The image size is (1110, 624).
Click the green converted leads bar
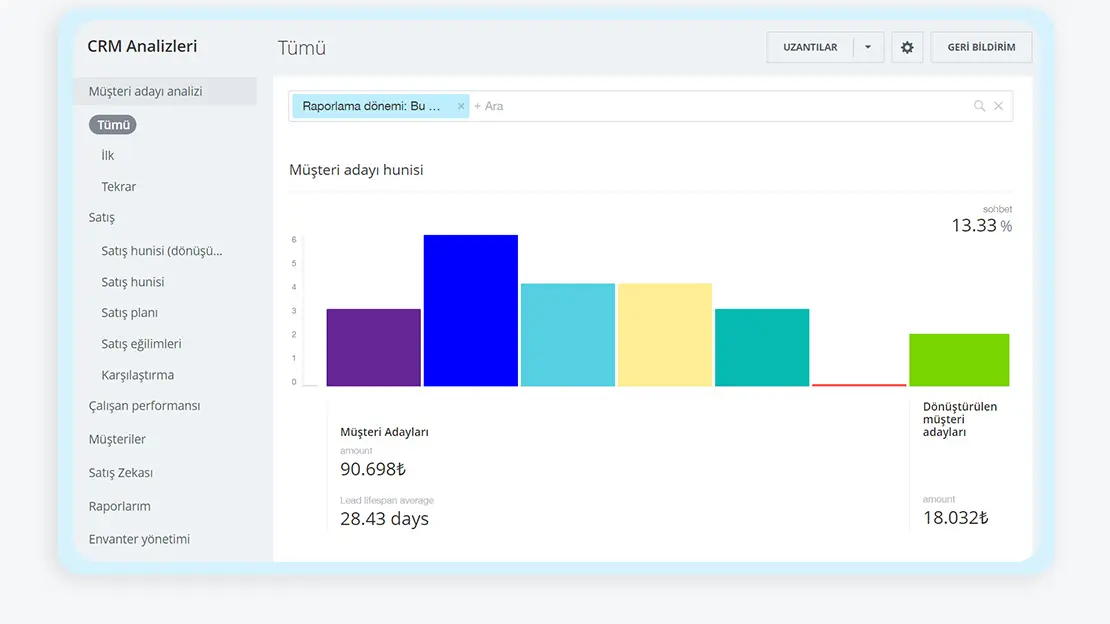(x=958, y=360)
